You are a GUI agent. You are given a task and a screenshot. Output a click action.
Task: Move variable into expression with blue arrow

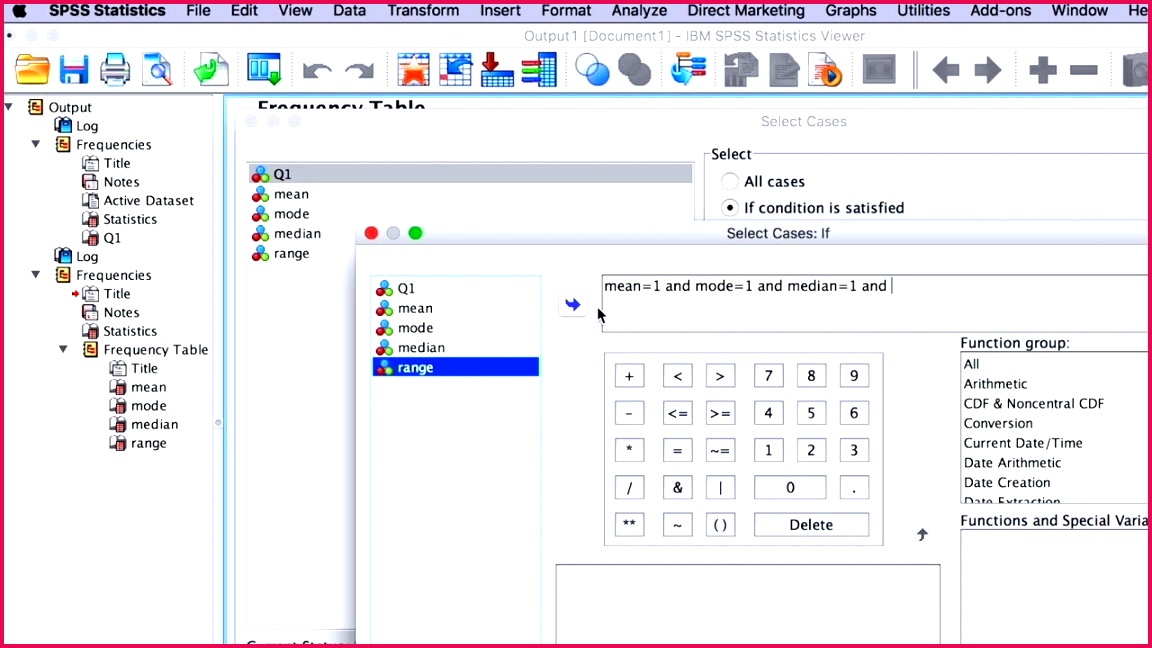click(x=573, y=304)
